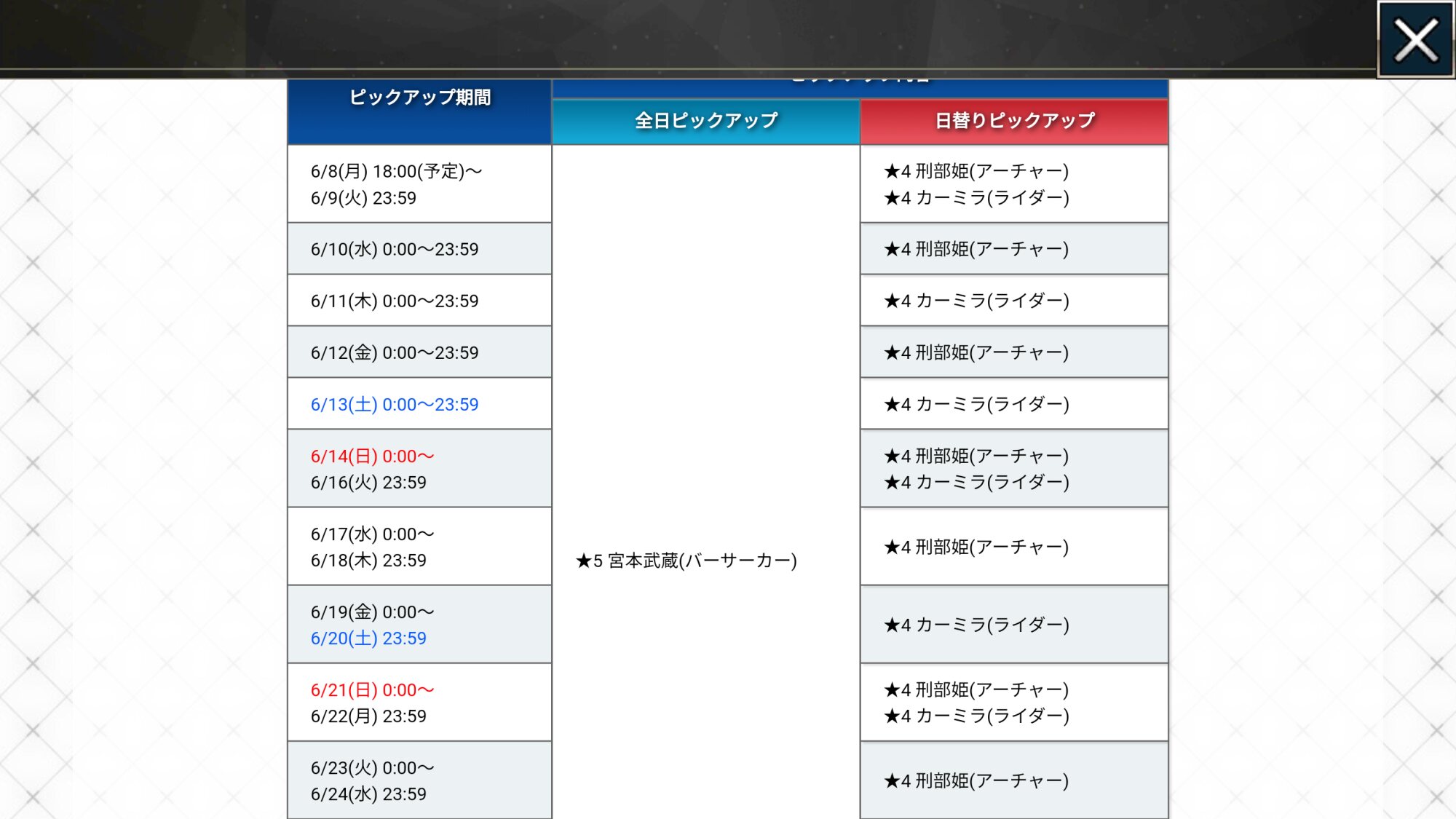Click the blue 6/13(土) date text
This screenshot has height=819, width=1456.
(395, 404)
